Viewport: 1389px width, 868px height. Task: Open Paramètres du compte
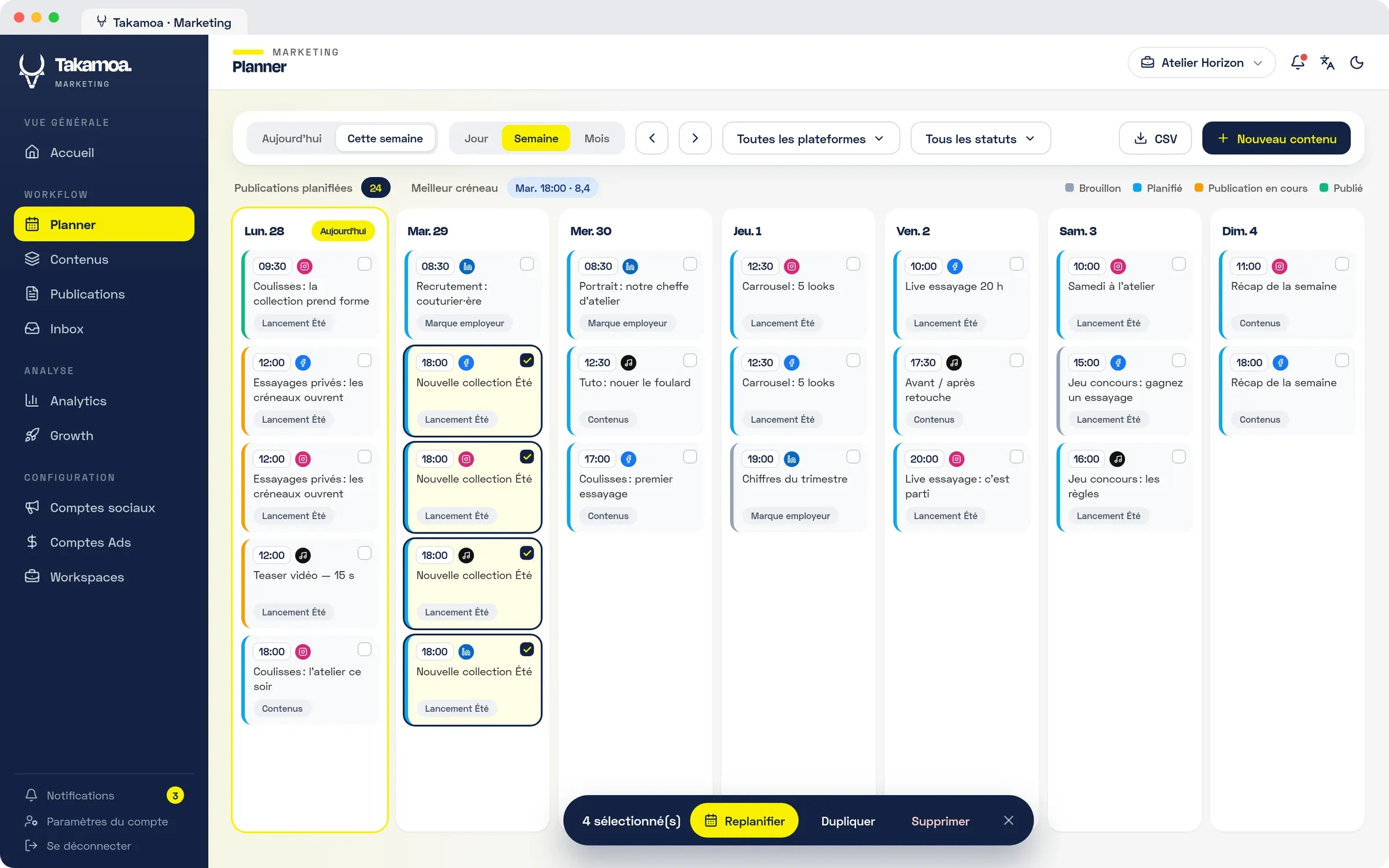coord(96,821)
